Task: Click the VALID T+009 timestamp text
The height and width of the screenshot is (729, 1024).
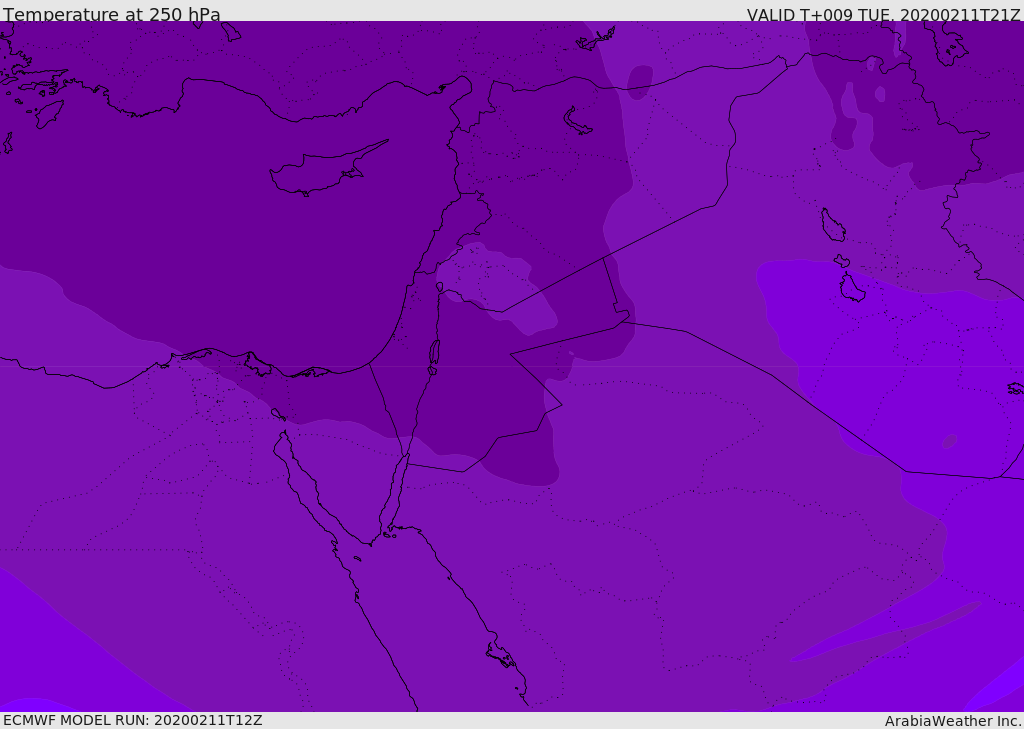Action: (x=883, y=15)
